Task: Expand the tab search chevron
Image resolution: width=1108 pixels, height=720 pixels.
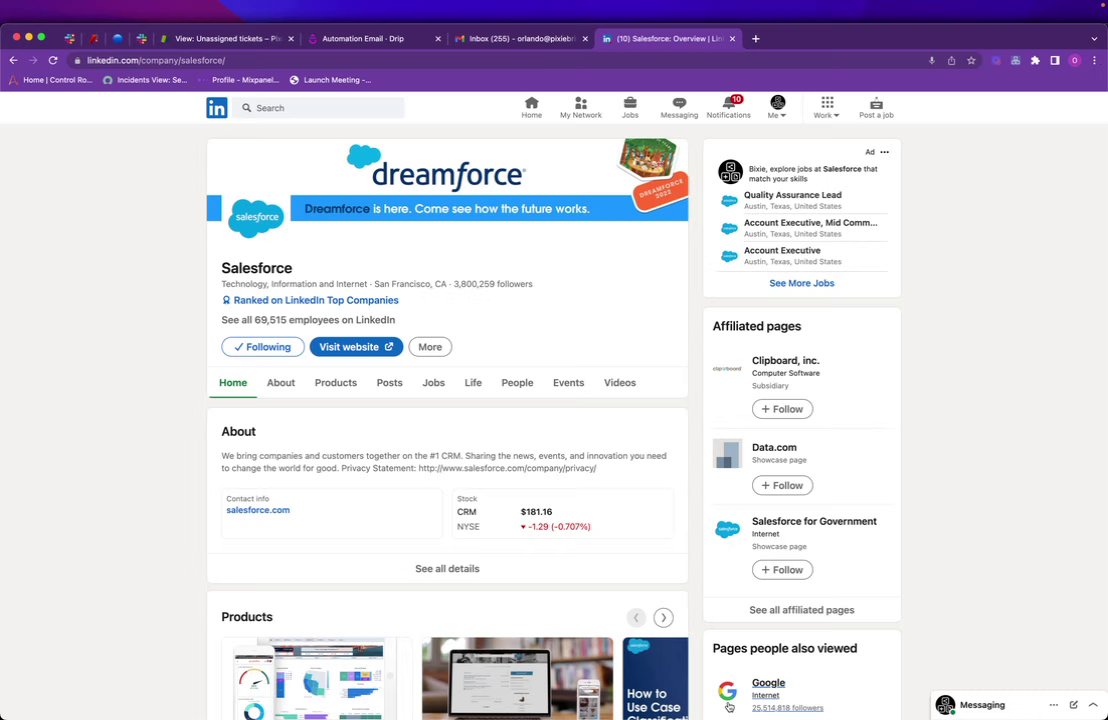Action: 1095,39
